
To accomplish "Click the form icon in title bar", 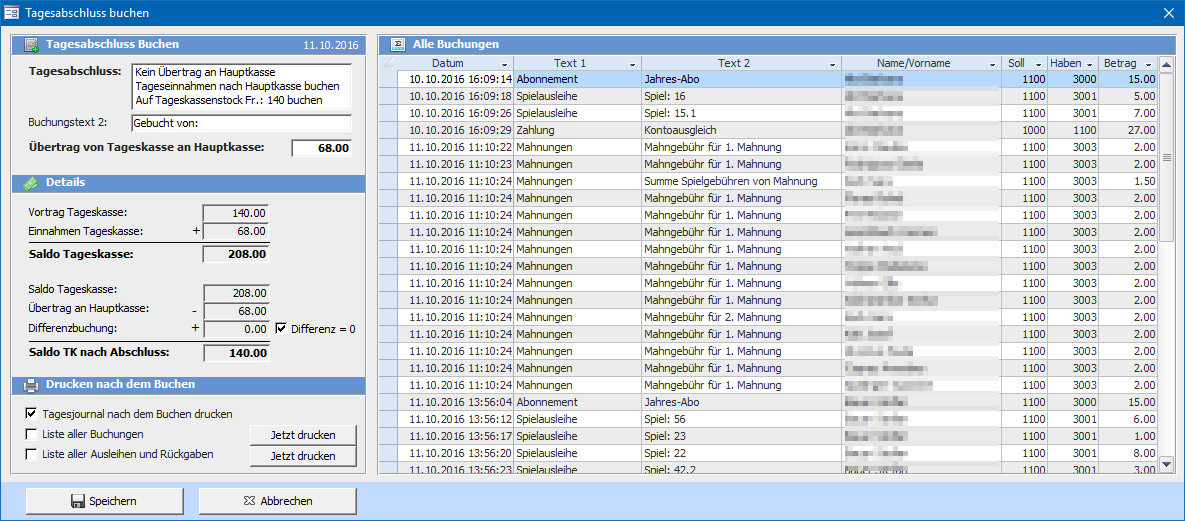I will pyautogui.click(x=12, y=13).
